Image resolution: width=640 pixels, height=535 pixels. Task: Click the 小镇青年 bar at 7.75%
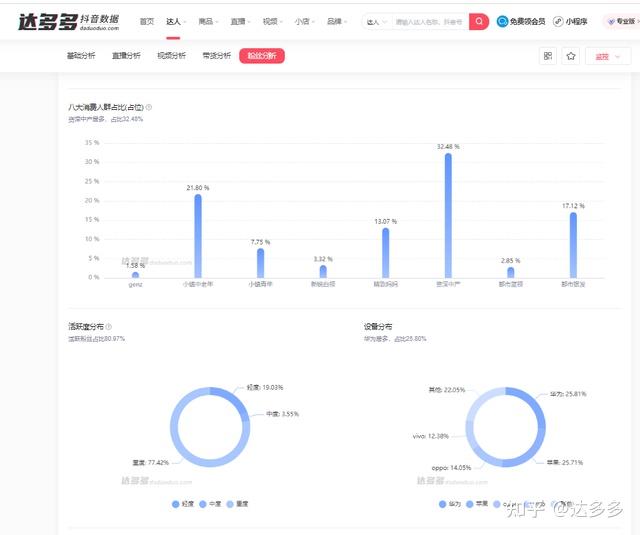pos(260,263)
